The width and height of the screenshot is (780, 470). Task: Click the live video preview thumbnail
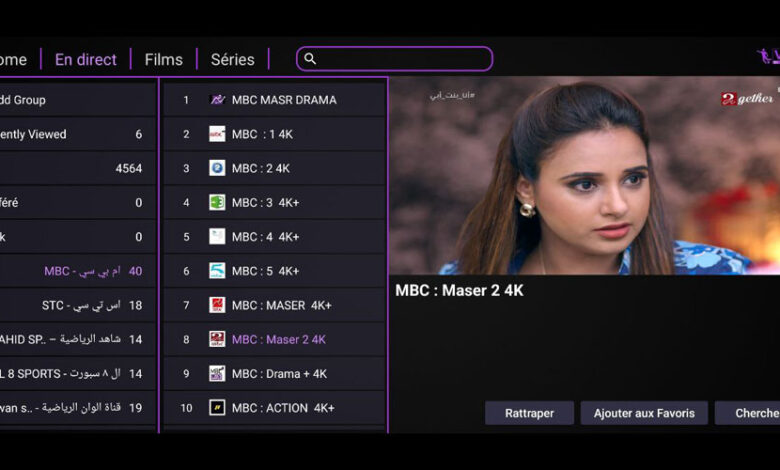point(584,176)
